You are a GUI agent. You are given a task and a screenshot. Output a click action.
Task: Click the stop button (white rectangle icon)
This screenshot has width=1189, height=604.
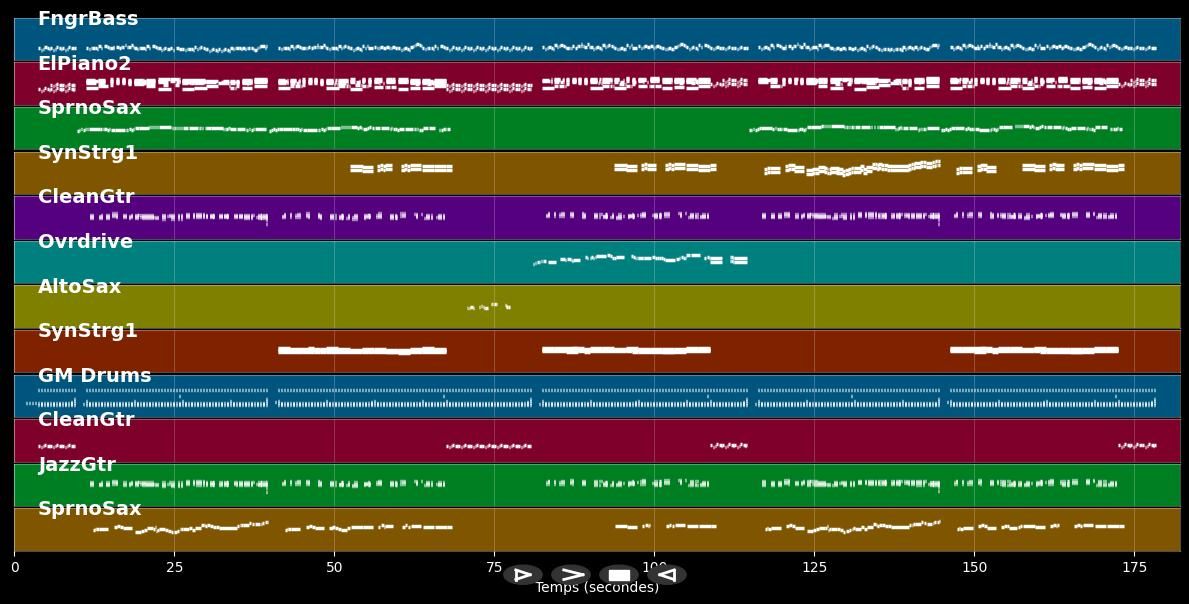(619, 575)
